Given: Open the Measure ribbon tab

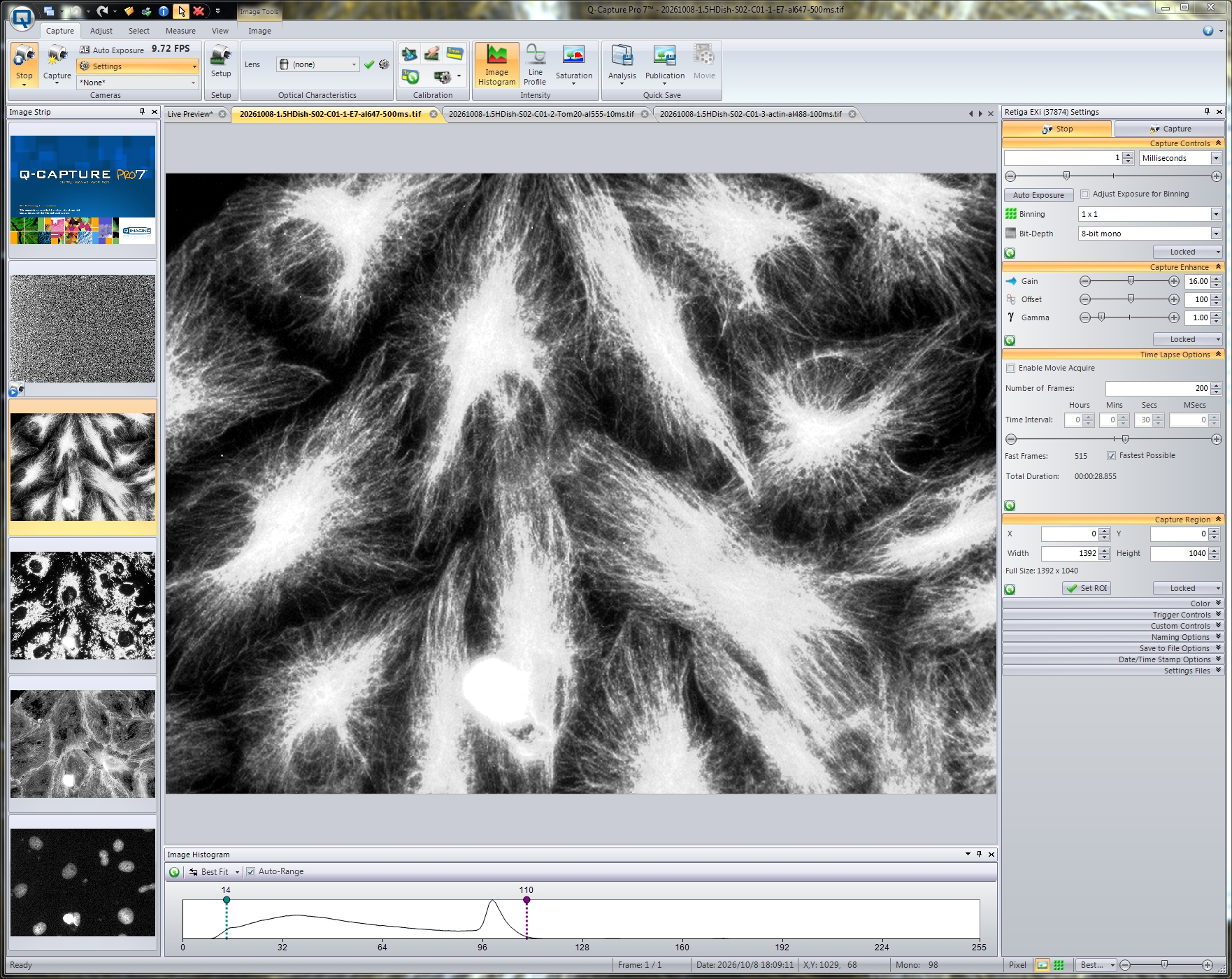Looking at the screenshot, I should (180, 31).
